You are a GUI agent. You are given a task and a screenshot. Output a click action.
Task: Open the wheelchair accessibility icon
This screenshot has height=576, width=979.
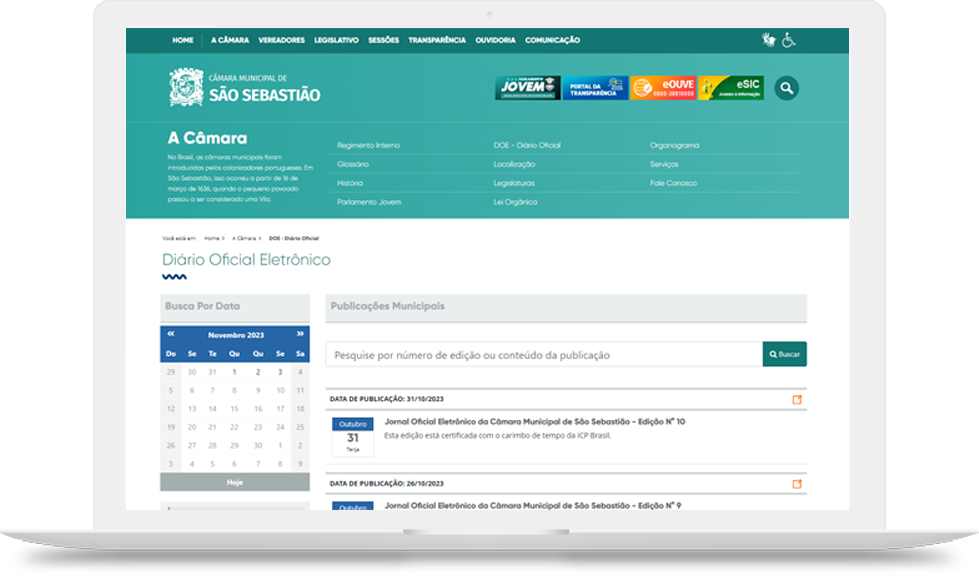pos(789,40)
